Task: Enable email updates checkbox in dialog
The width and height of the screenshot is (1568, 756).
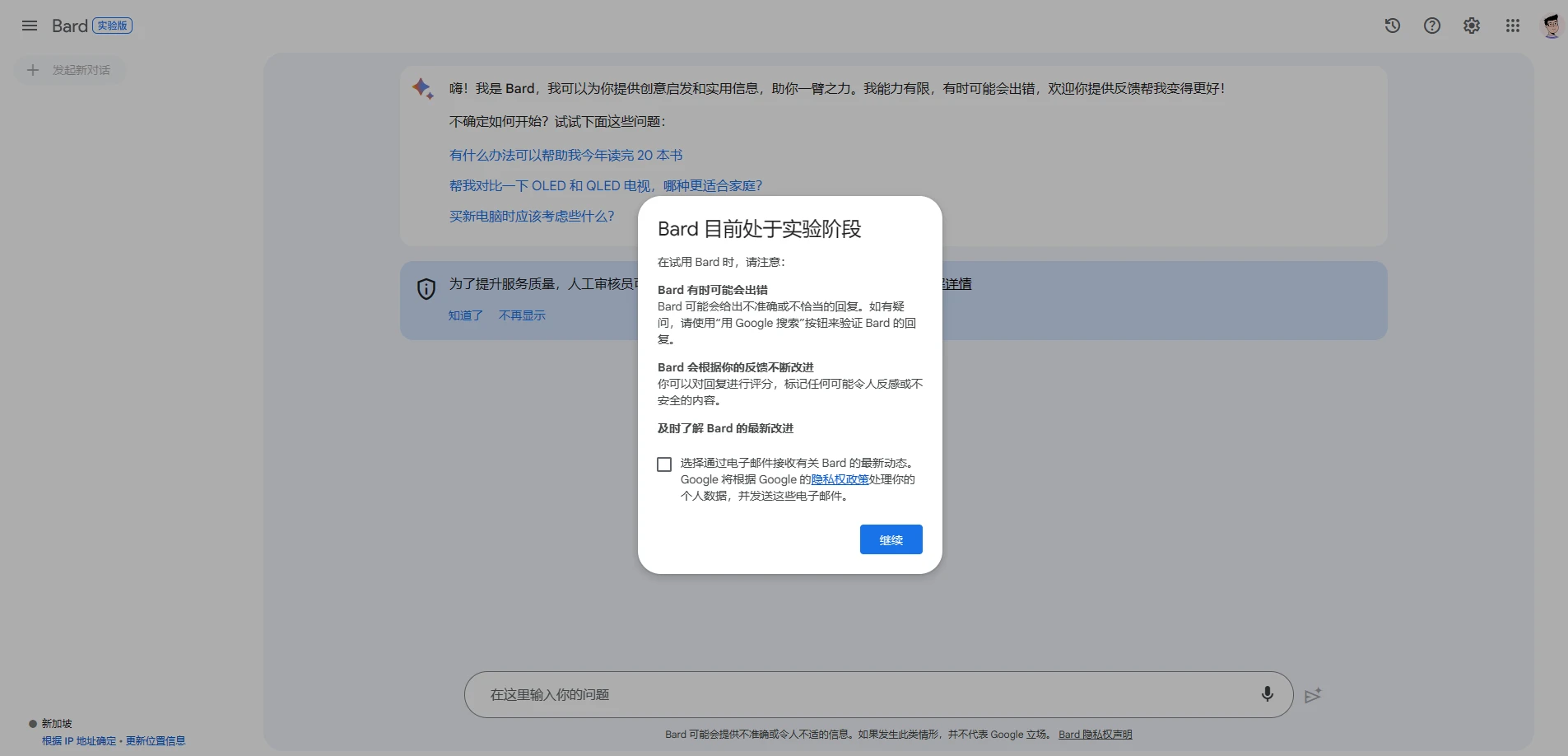Action: [664, 464]
